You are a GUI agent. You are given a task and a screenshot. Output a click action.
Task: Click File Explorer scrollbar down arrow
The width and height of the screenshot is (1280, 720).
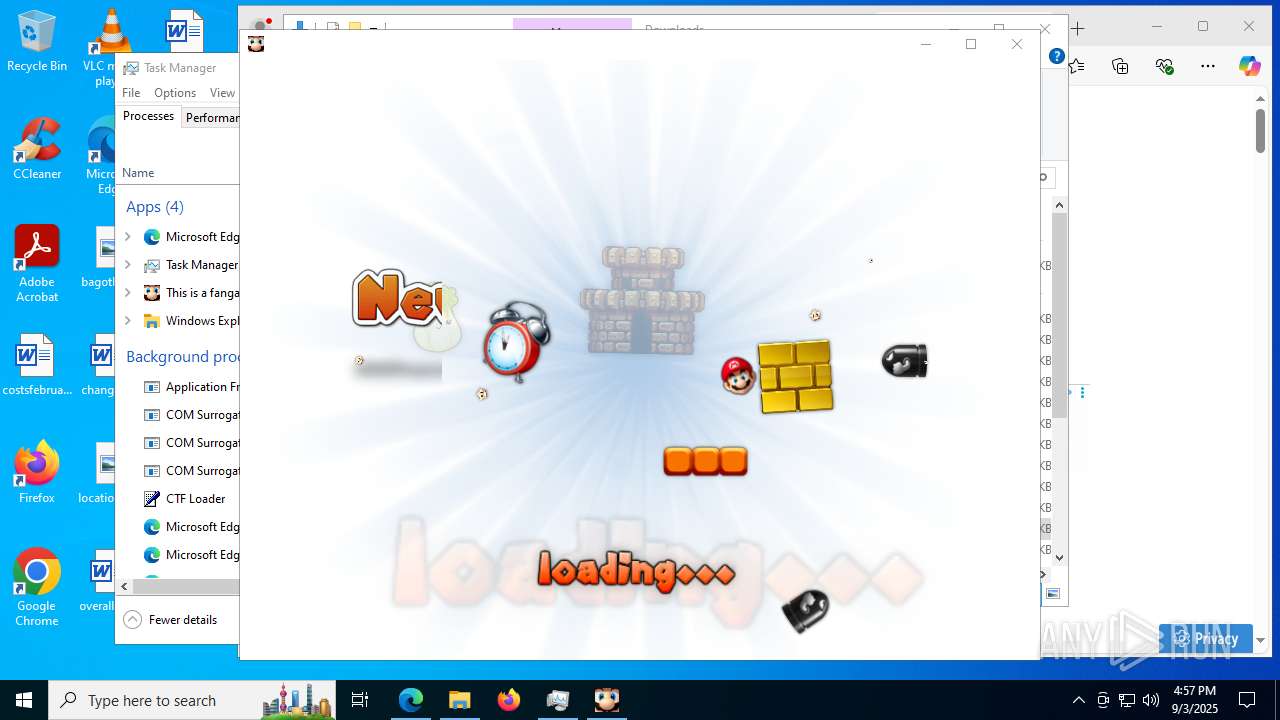click(x=1060, y=558)
